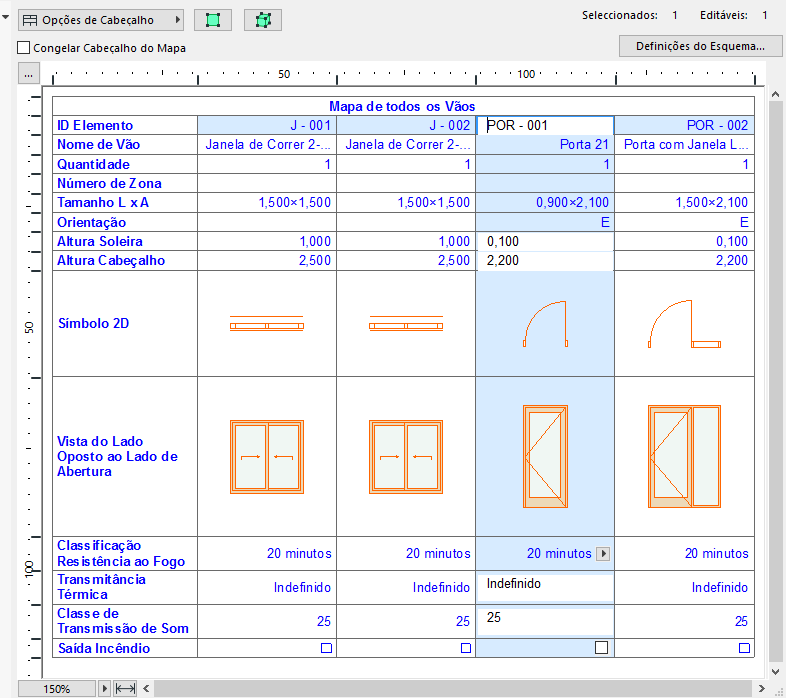Click the 0,900×2,100 size cell
Viewport: 786px width, 698px height.
(545, 203)
